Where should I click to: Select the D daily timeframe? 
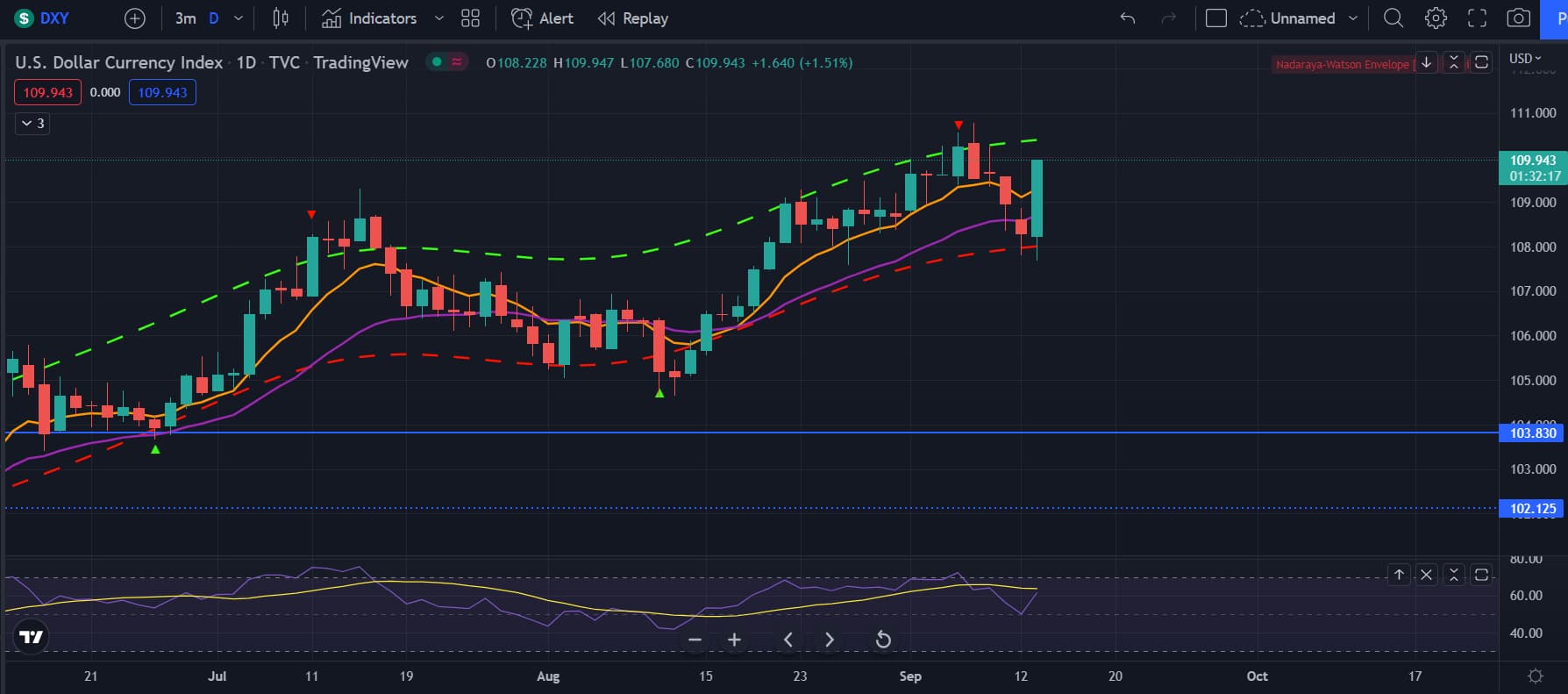[x=213, y=18]
